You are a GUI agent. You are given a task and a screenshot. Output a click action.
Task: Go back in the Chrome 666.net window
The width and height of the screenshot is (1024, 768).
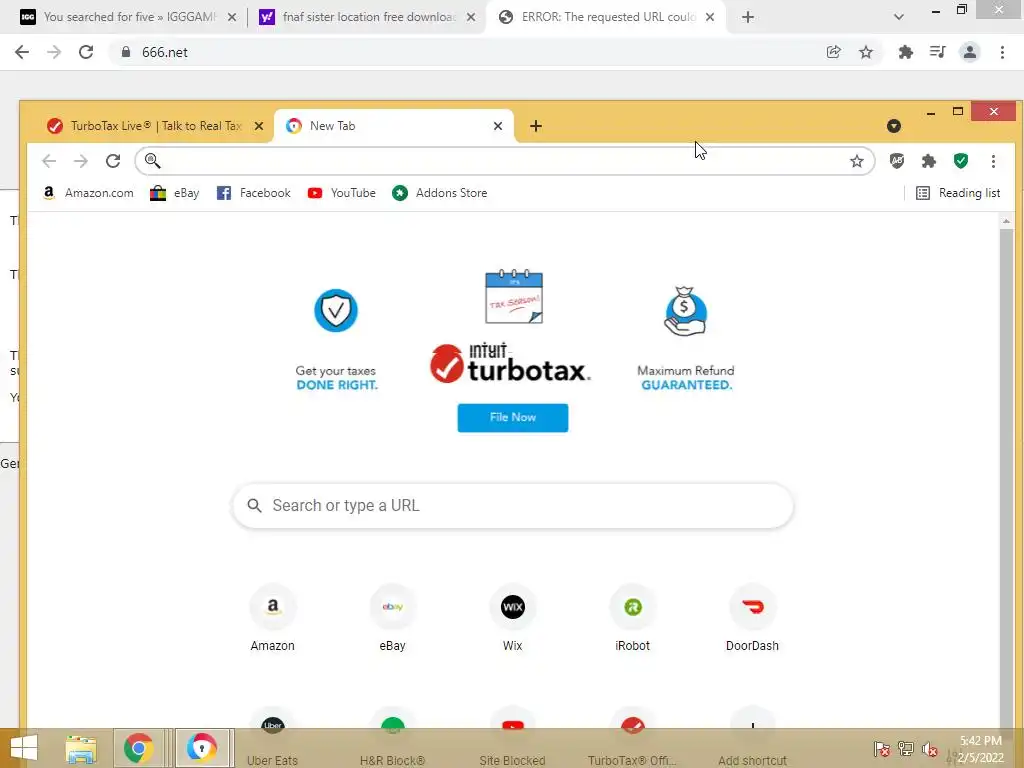pos(22,52)
